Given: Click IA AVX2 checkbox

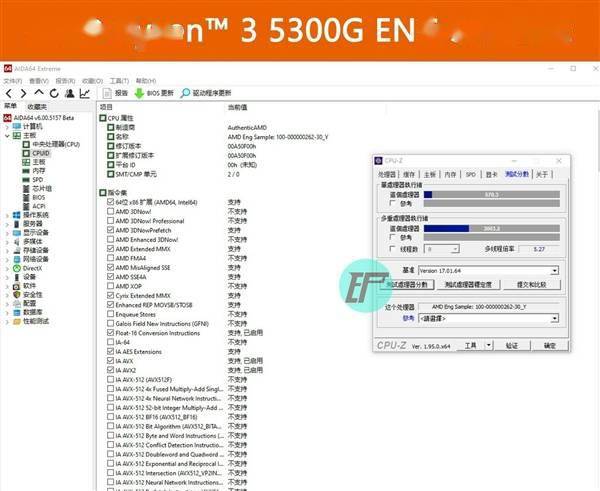Looking at the screenshot, I should [x=111, y=370].
